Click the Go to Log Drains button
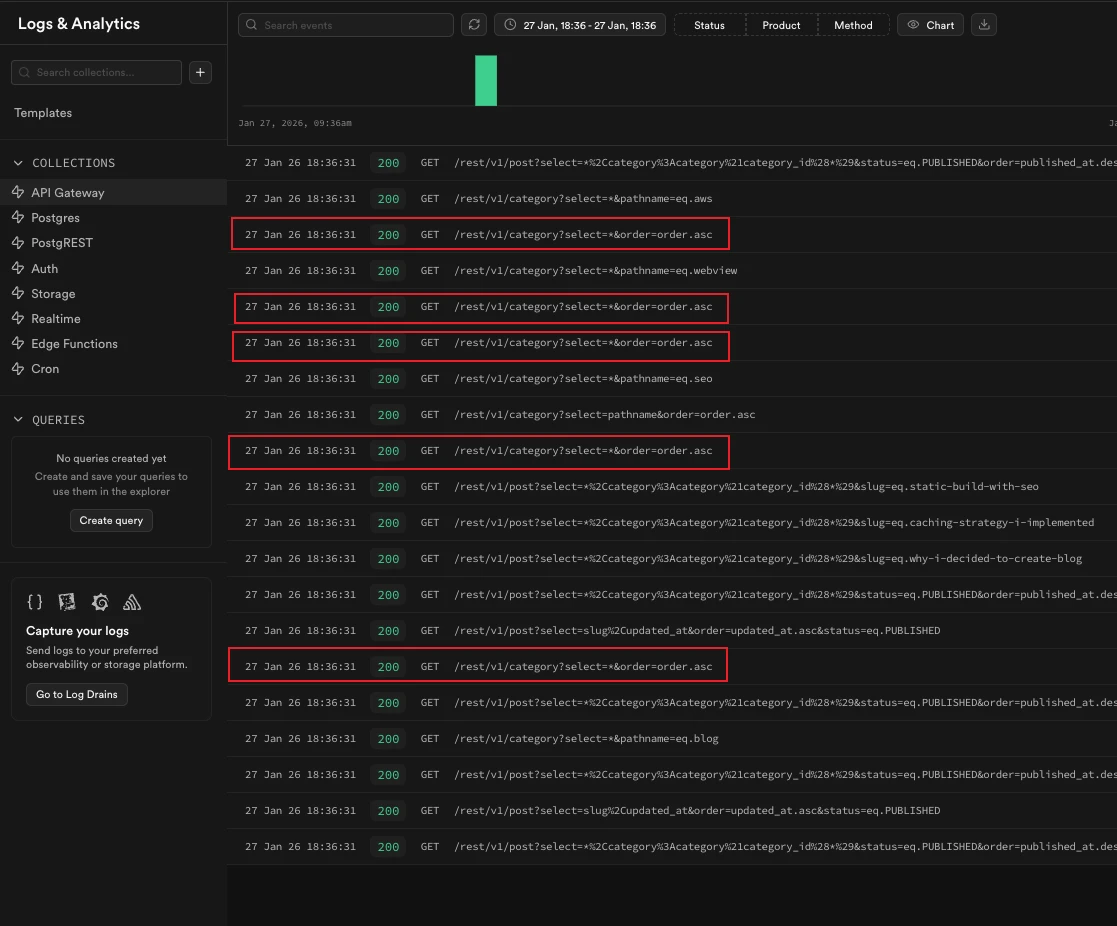1117x926 pixels. (x=77, y=694)
